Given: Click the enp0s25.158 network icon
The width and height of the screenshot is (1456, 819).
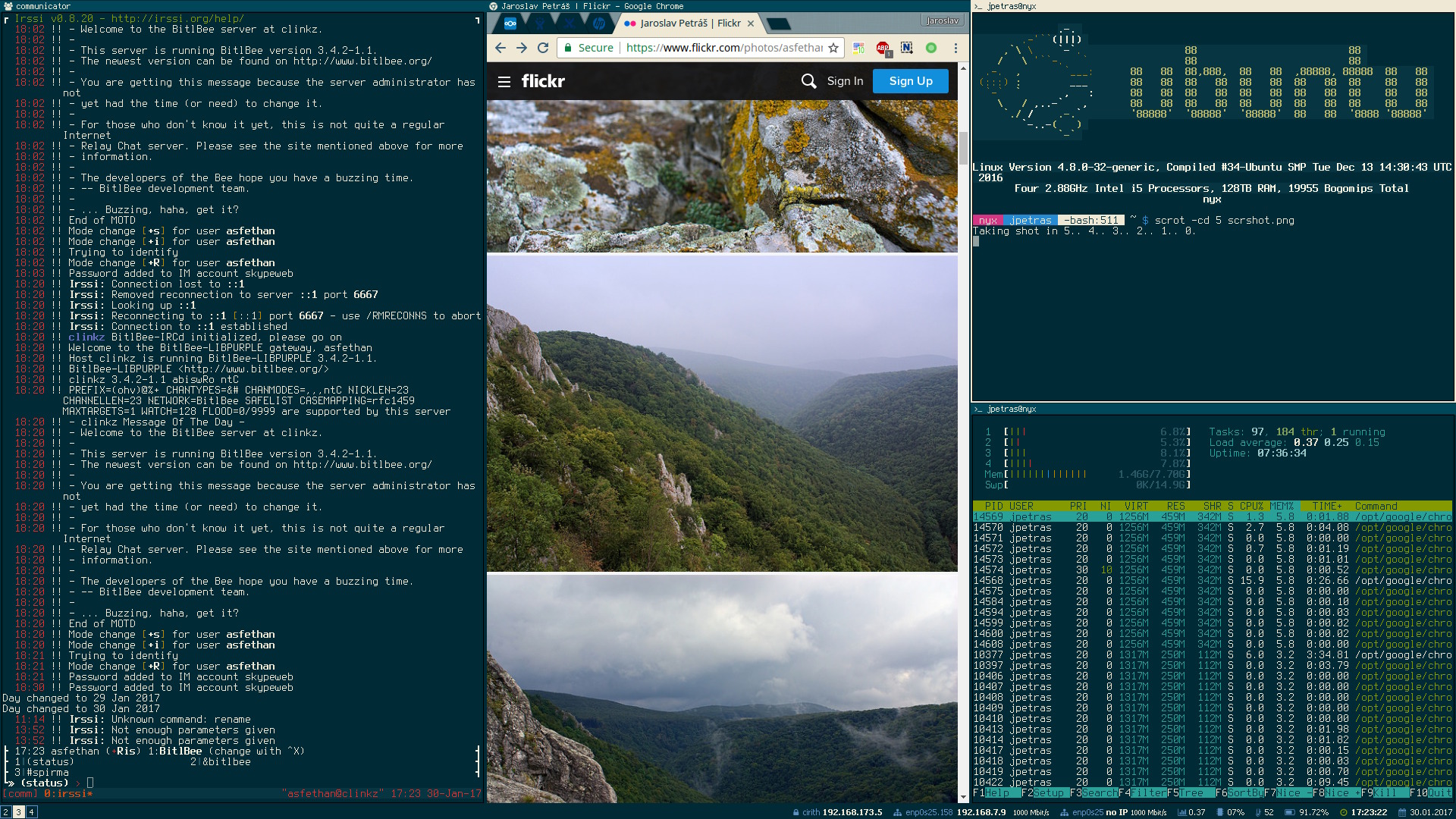Looking at the screenshot, I should [x=897, y=812].
